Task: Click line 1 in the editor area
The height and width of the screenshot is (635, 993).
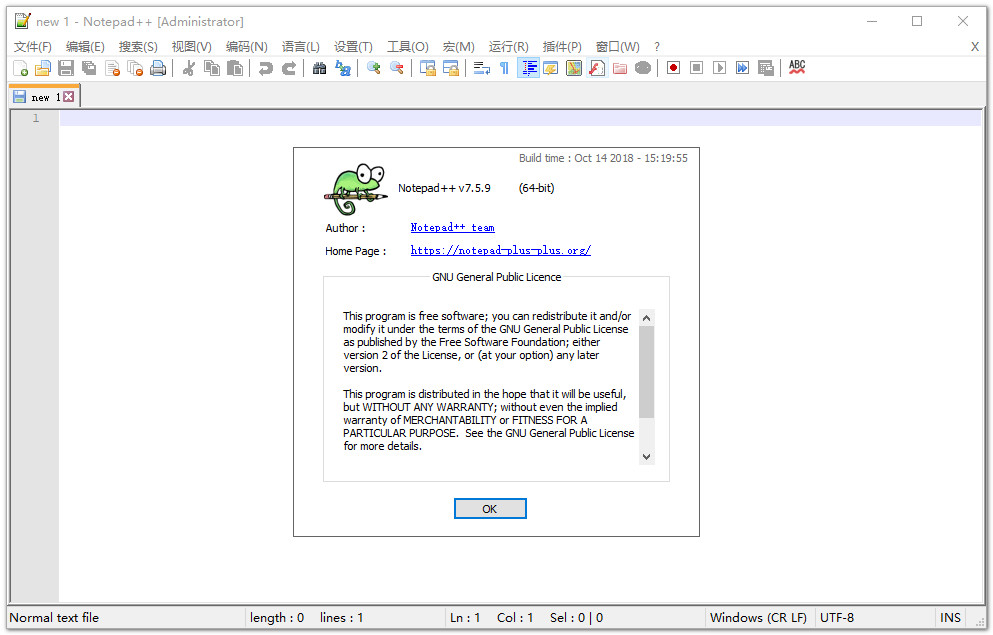Action: coord(520,118)
